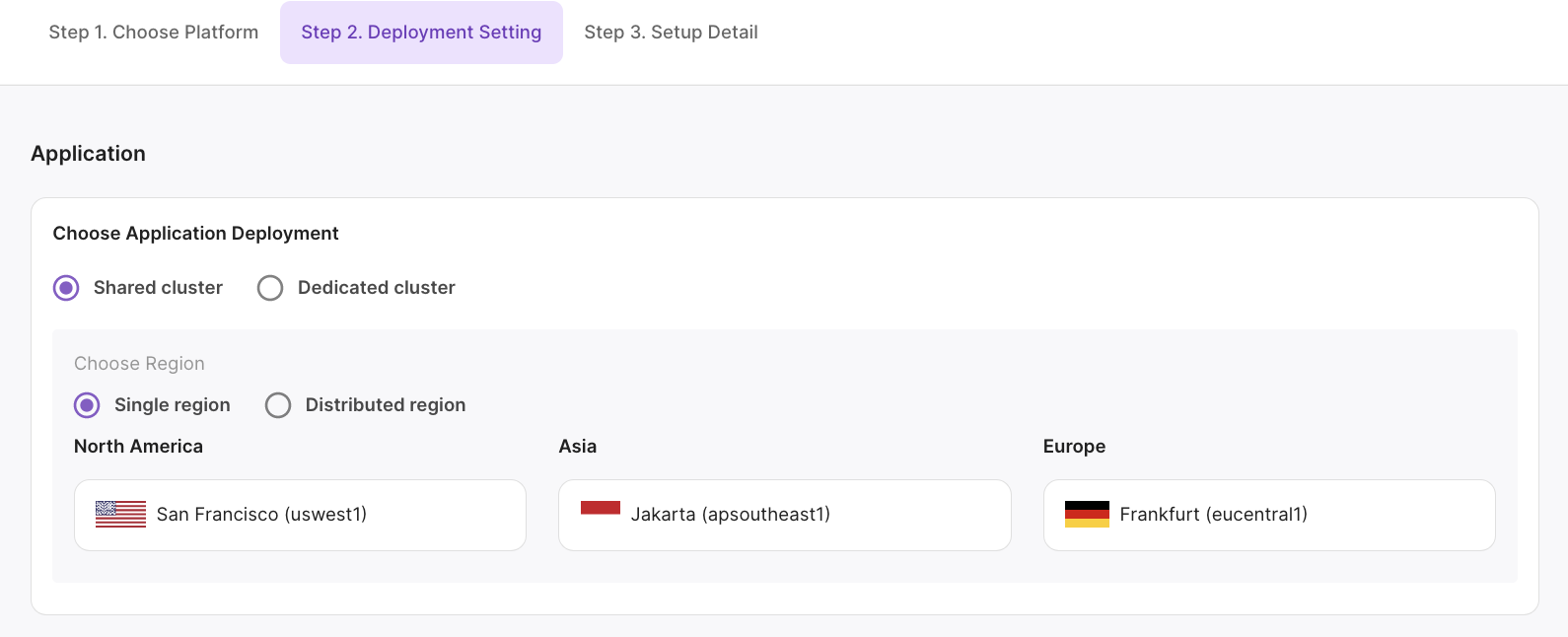Click the Distributed region label text

coord(386,405)
